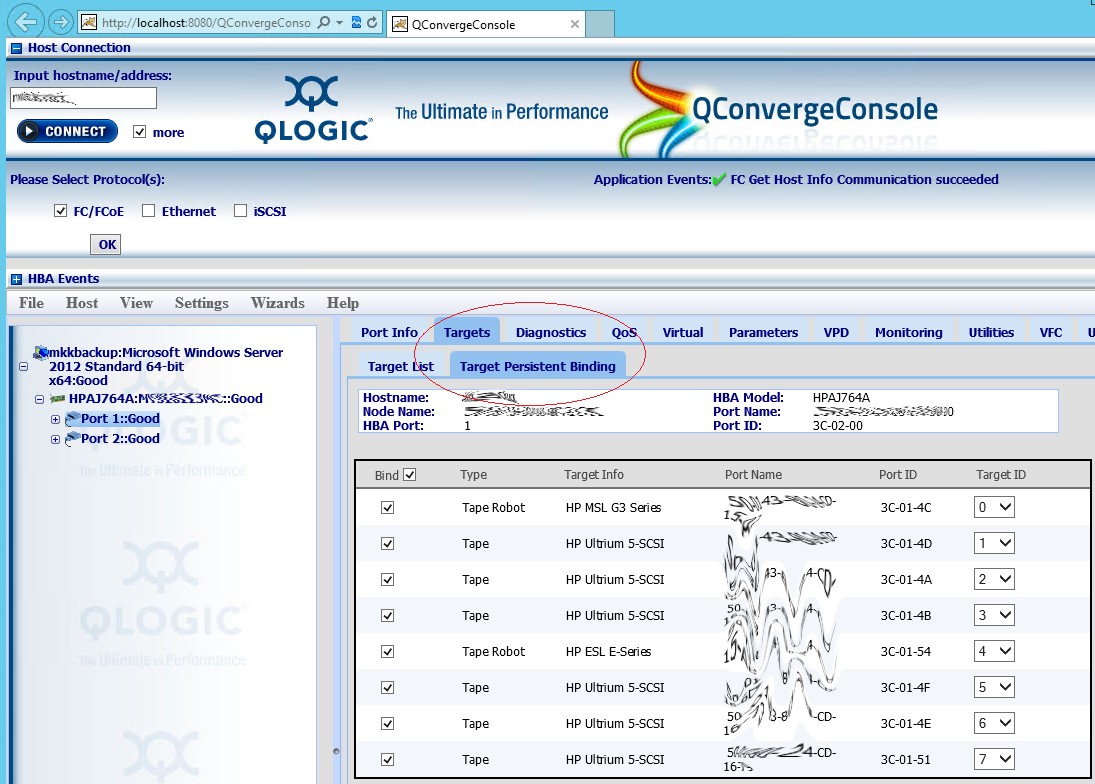Image resolution: width=1095 pixels, height=784 pixels.
Task: Open Target ID dropdown showing 4
Action: point(994,651)
